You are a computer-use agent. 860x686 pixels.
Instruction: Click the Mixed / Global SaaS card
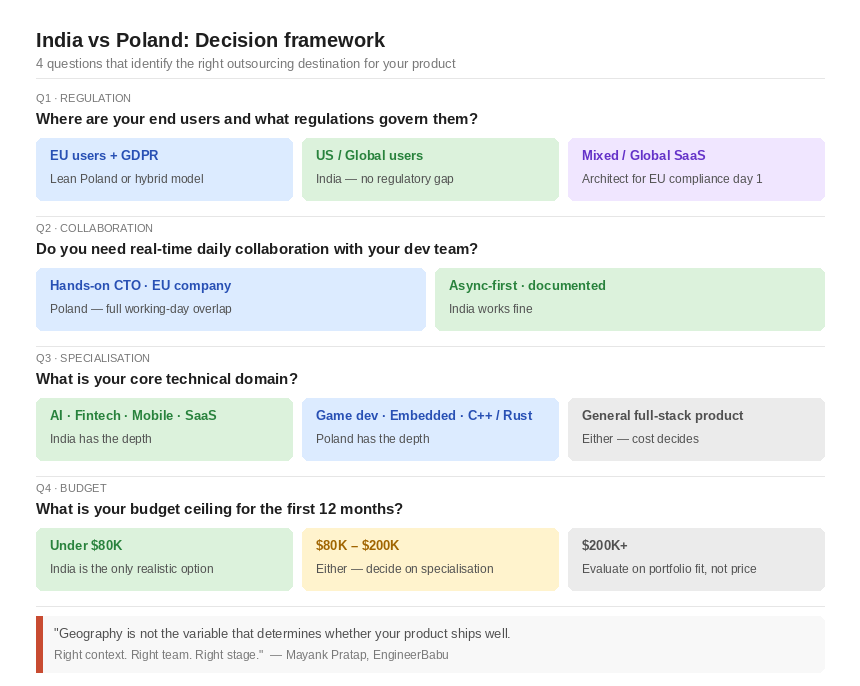[x=696, y=169]
